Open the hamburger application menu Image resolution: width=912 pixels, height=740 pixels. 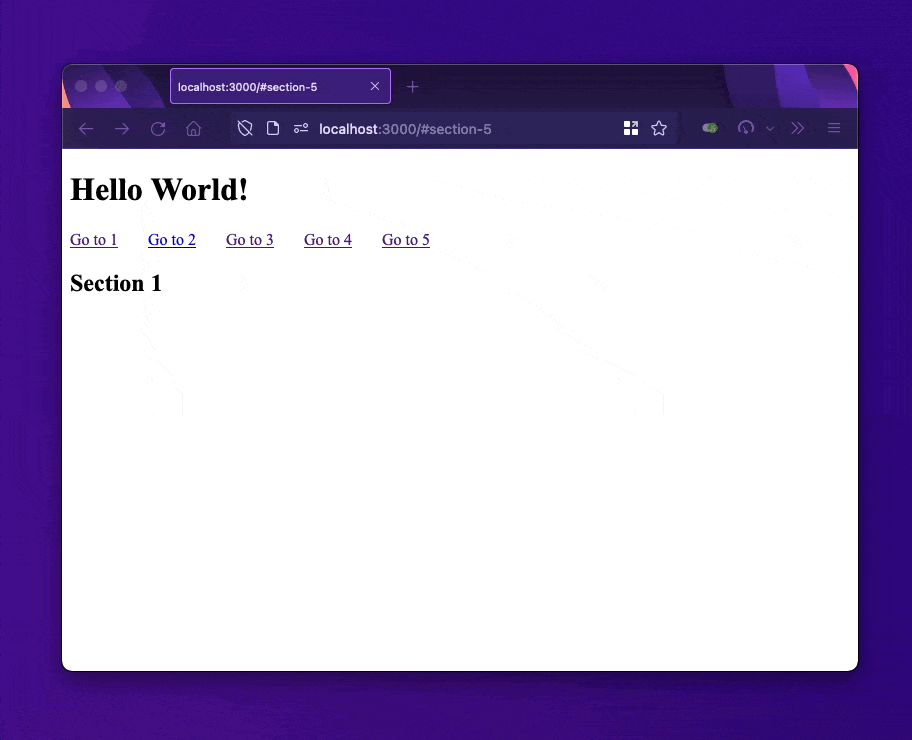coord(834,128)
